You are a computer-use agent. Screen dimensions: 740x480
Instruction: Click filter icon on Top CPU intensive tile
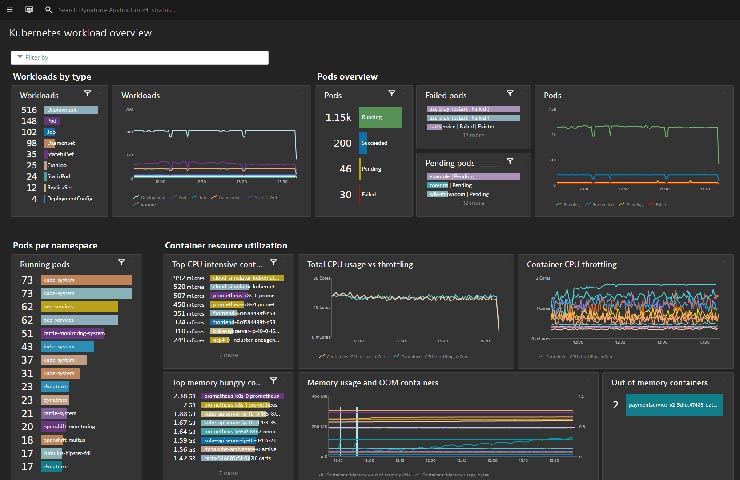coord(274,262)
